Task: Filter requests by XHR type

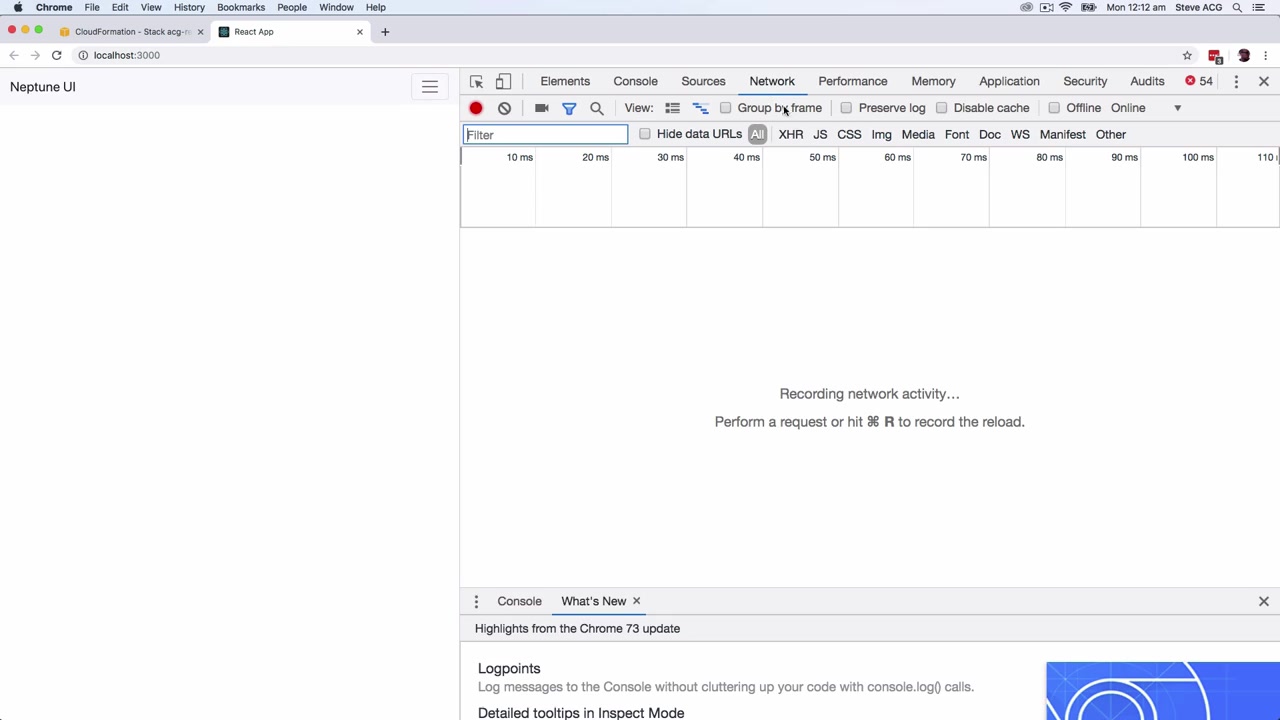Action: 790,134
